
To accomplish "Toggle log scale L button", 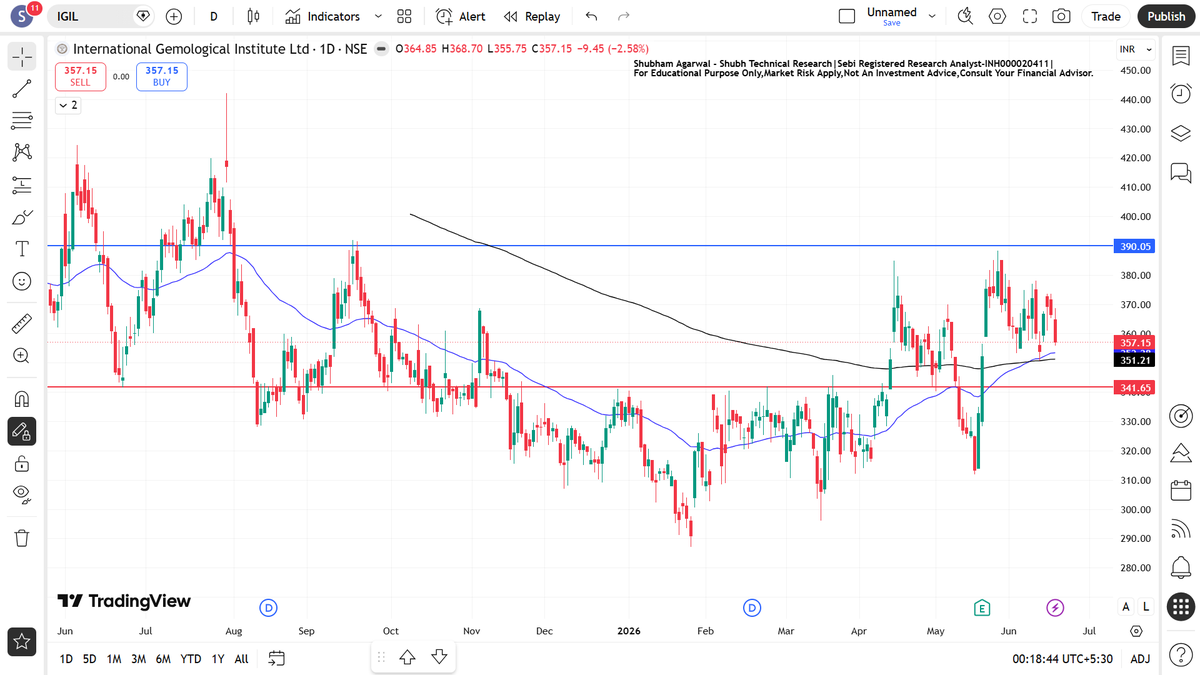I will pyautogui.click(x=1145, y=606).
